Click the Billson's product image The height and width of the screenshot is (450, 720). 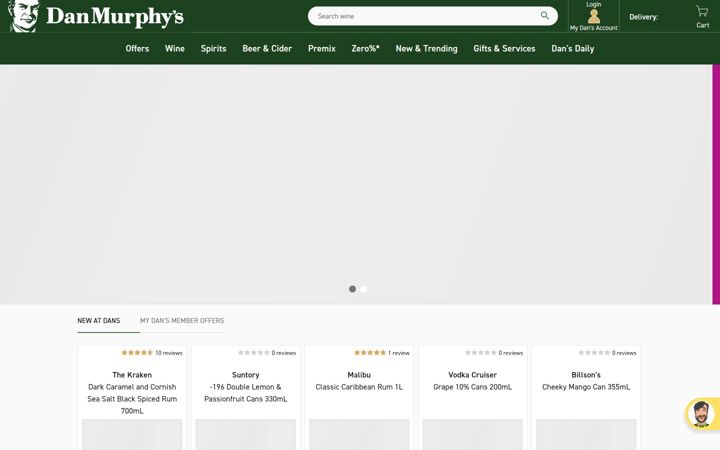pyautogui.click(x=586, y=434)
